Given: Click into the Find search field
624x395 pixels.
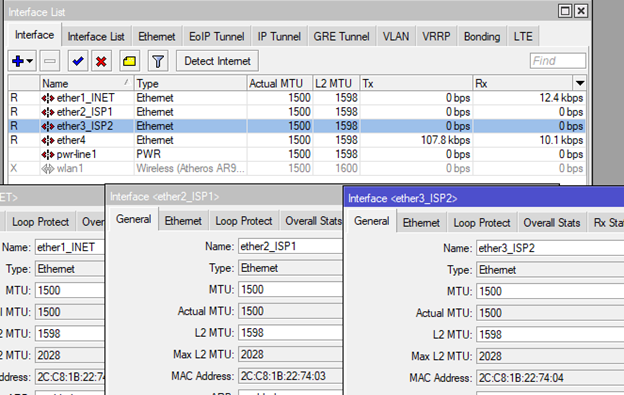Looking at the screenshot, I should tap(558, 61).
